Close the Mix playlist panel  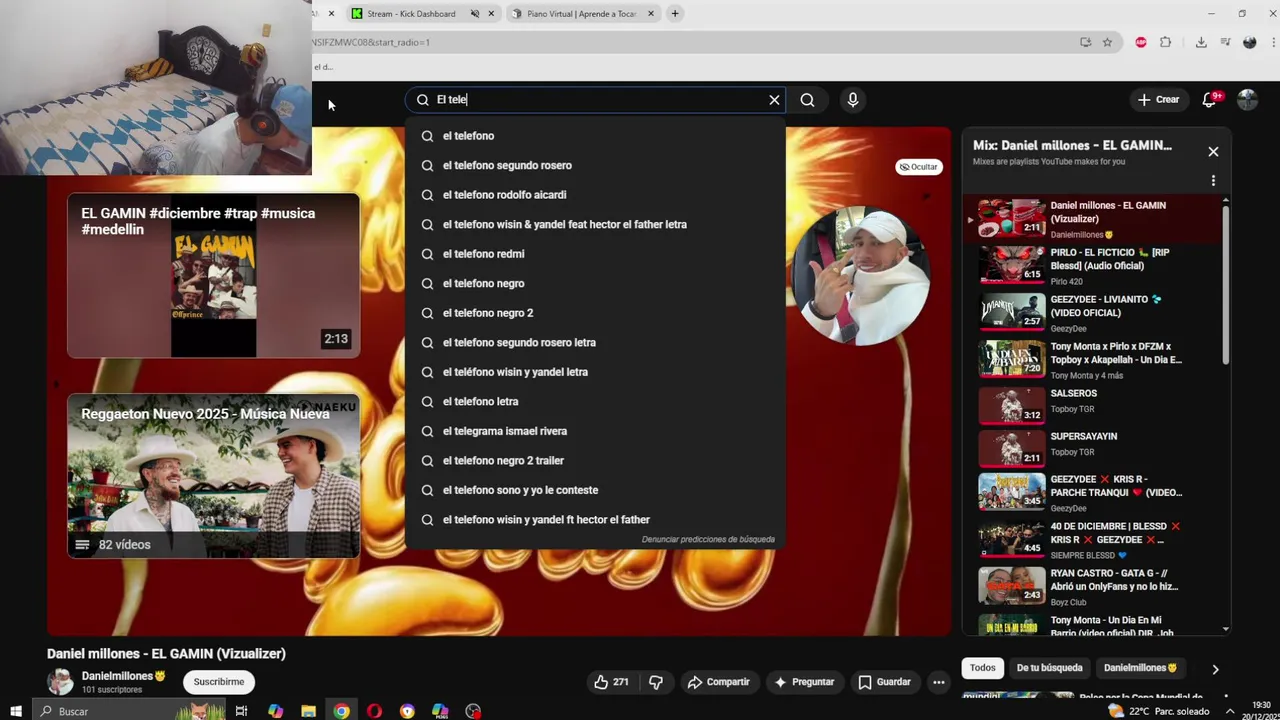tap(1213, 152)
